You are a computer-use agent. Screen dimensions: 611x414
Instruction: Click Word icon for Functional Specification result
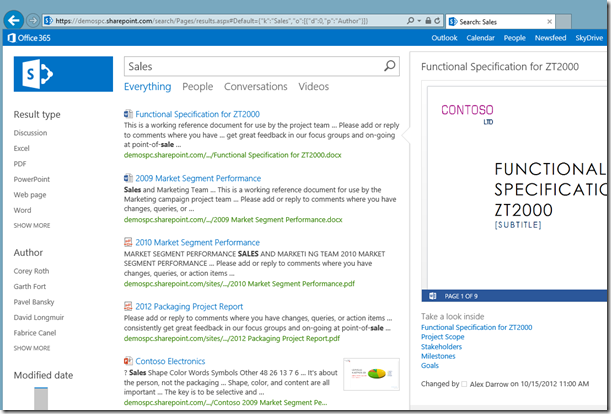click(x=128, y=114)
